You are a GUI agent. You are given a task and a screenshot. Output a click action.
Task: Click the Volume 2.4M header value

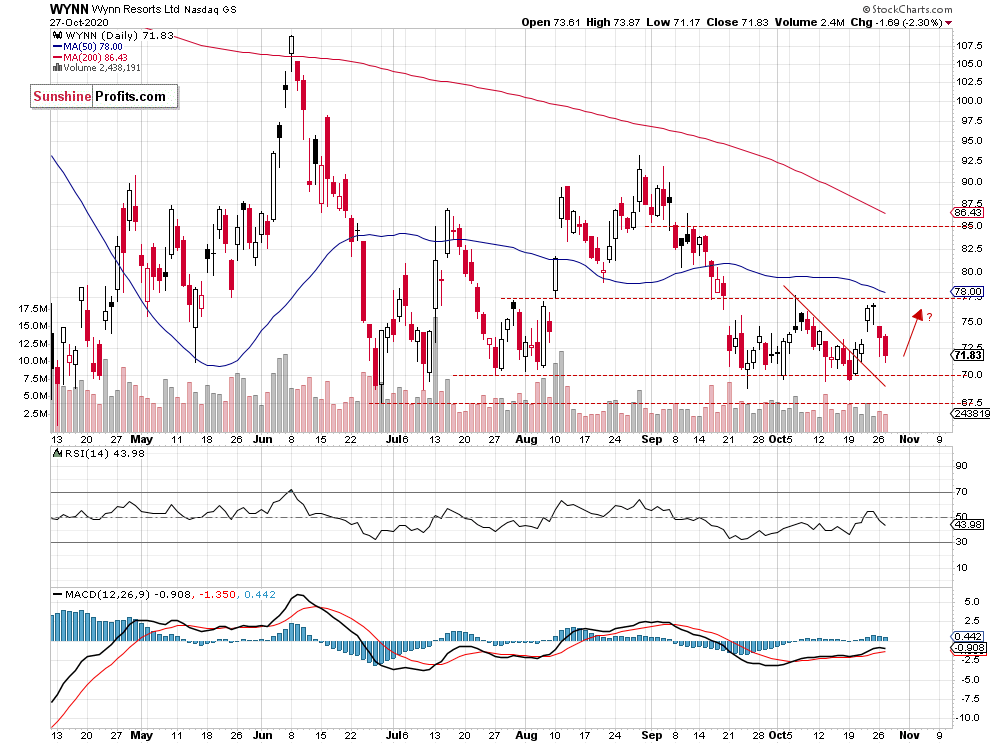(809, 22)
